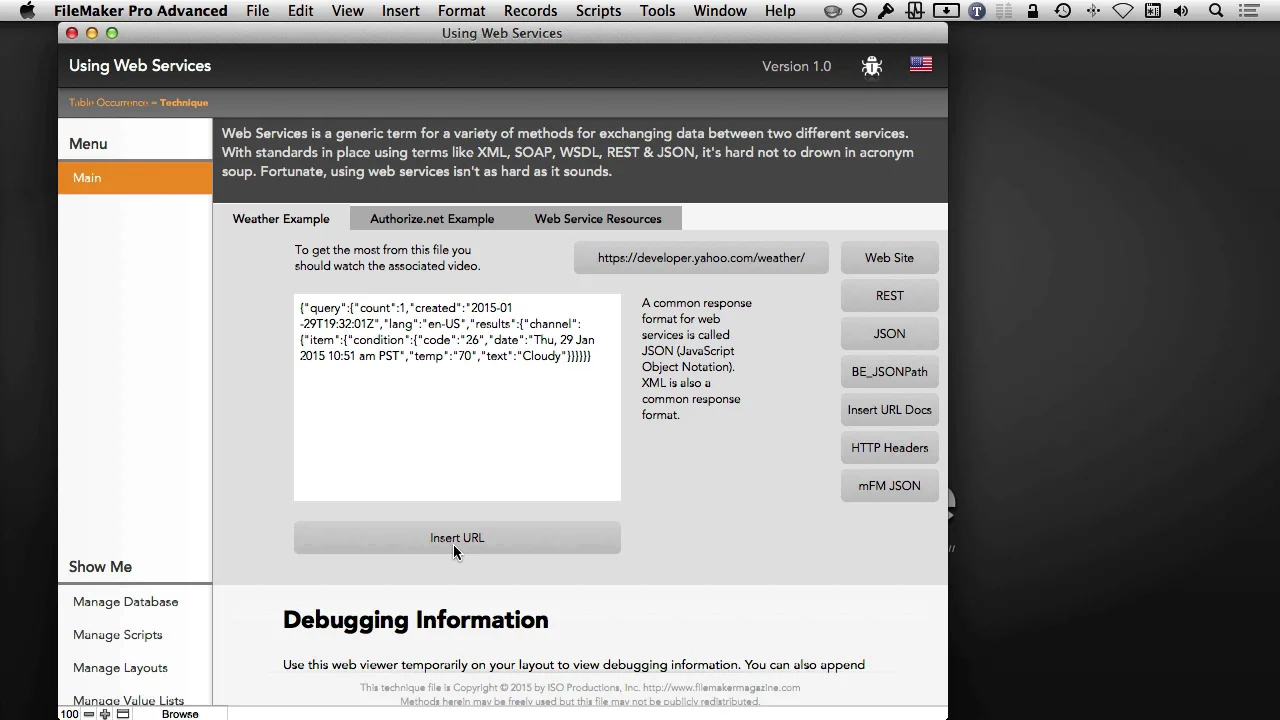The height and width of the screenshot is (720, 1280).
Task: Click the Bluetooth icon in menu bar
Action: click(x=1093, y=11)
